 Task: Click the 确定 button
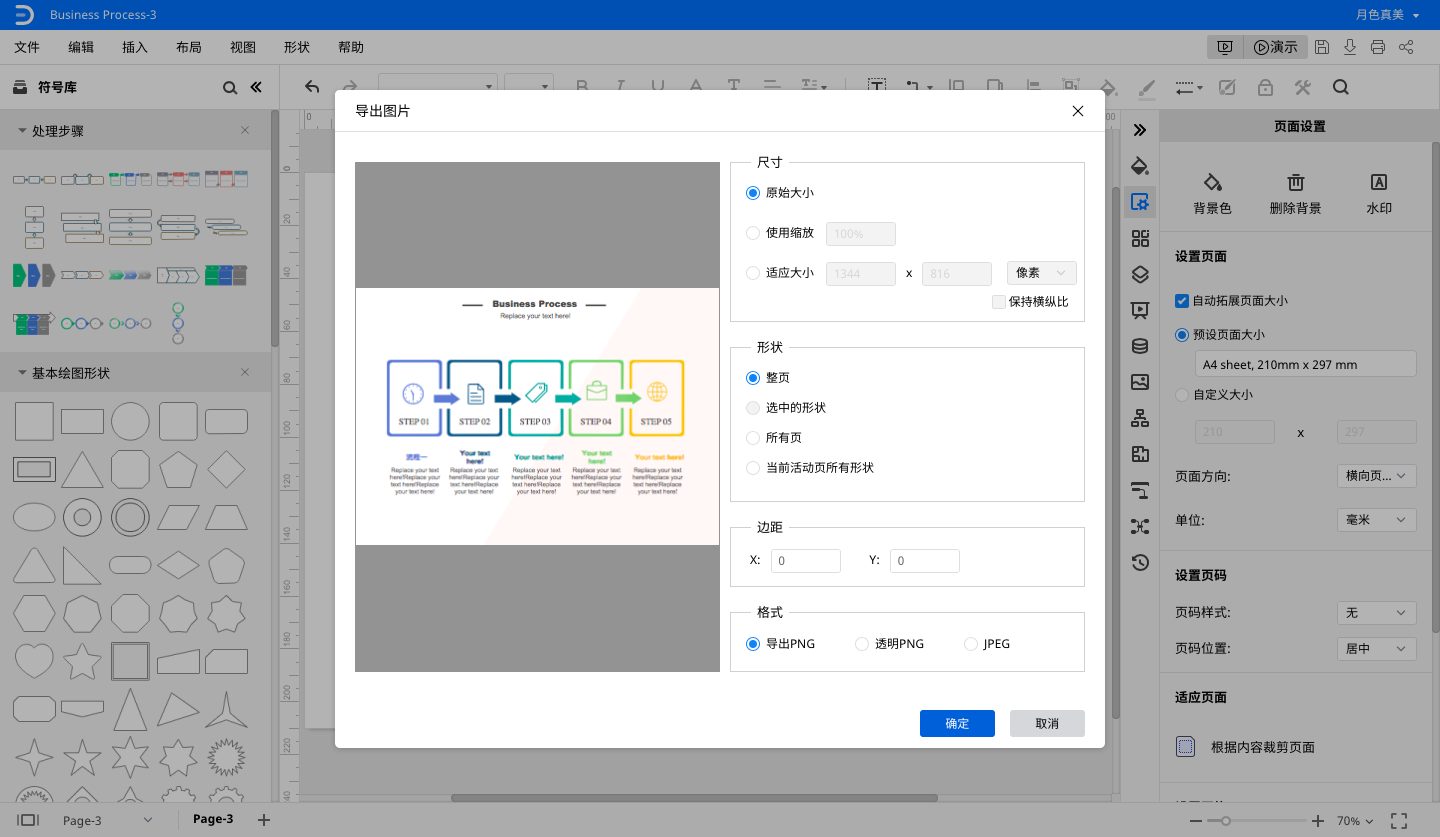click(x=957, y=724)
